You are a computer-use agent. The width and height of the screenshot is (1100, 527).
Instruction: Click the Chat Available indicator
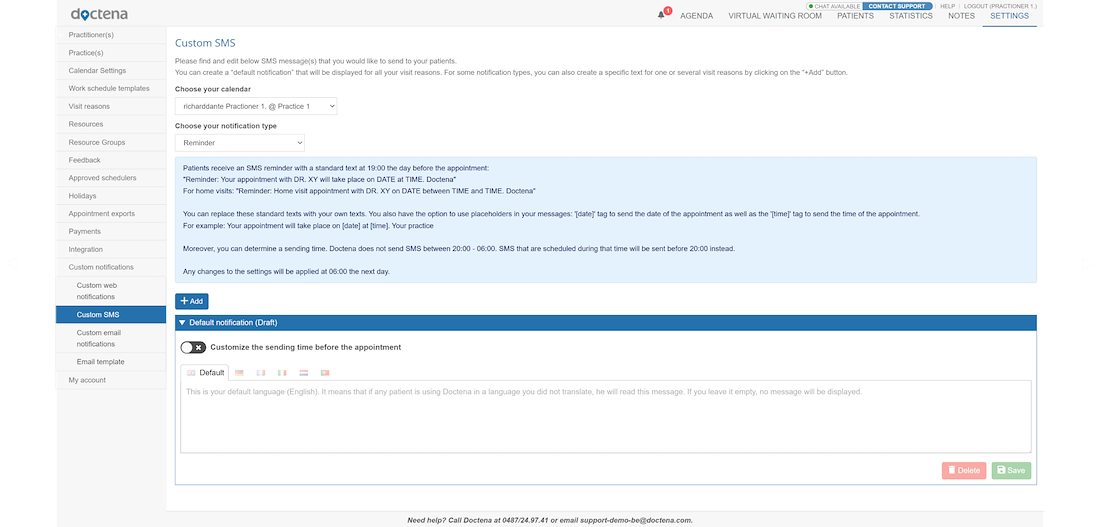833,6
